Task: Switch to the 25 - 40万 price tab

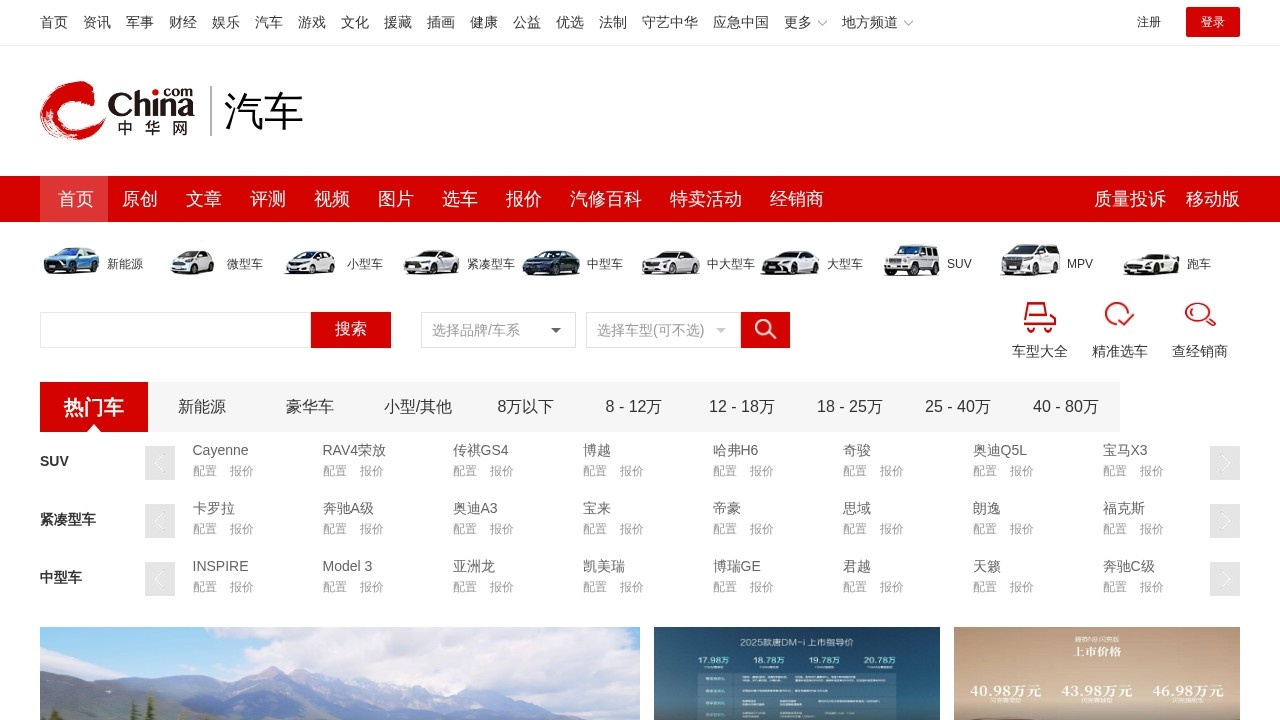Action: 958,407
